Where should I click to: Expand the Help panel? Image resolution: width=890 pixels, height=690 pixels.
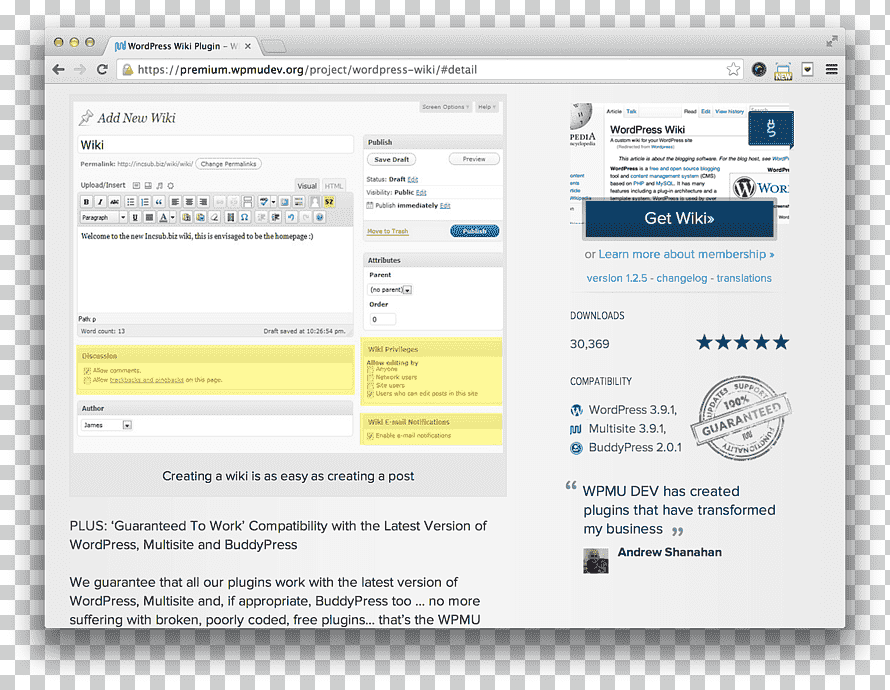[x=486, y=107]
